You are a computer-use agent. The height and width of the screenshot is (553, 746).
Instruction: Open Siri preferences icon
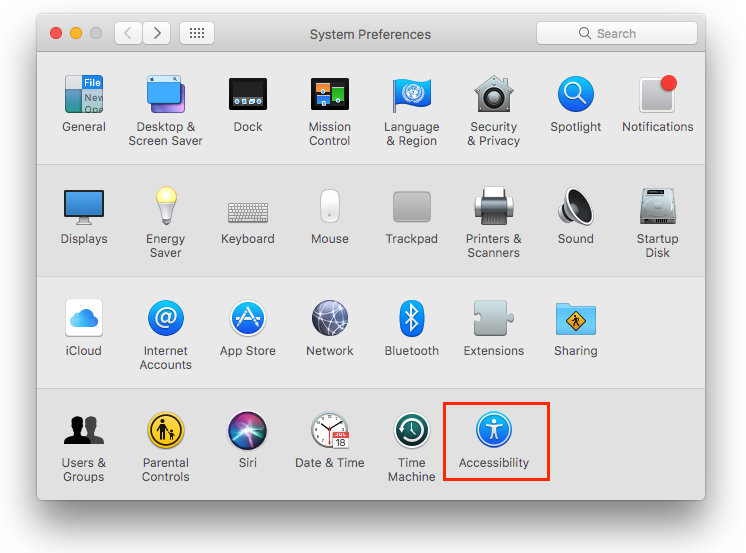point(248,430)
